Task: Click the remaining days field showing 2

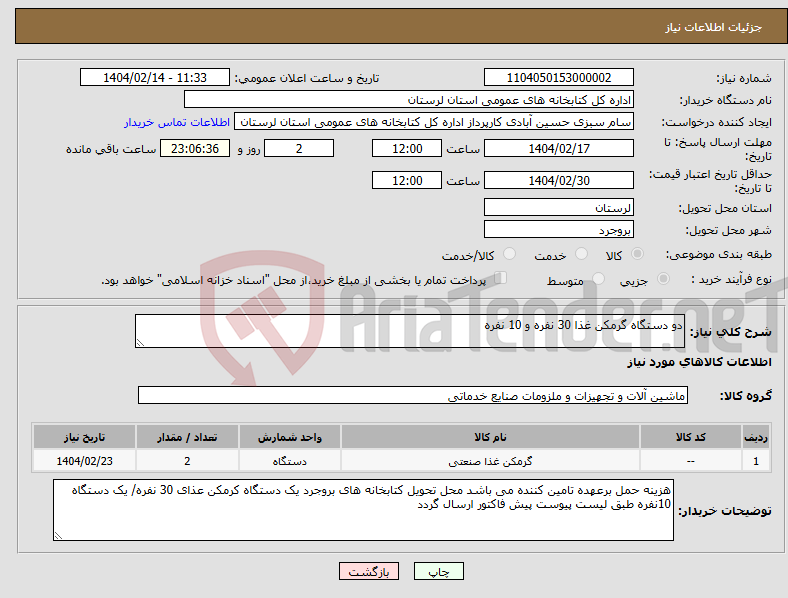Action: (x=299, y=149)
